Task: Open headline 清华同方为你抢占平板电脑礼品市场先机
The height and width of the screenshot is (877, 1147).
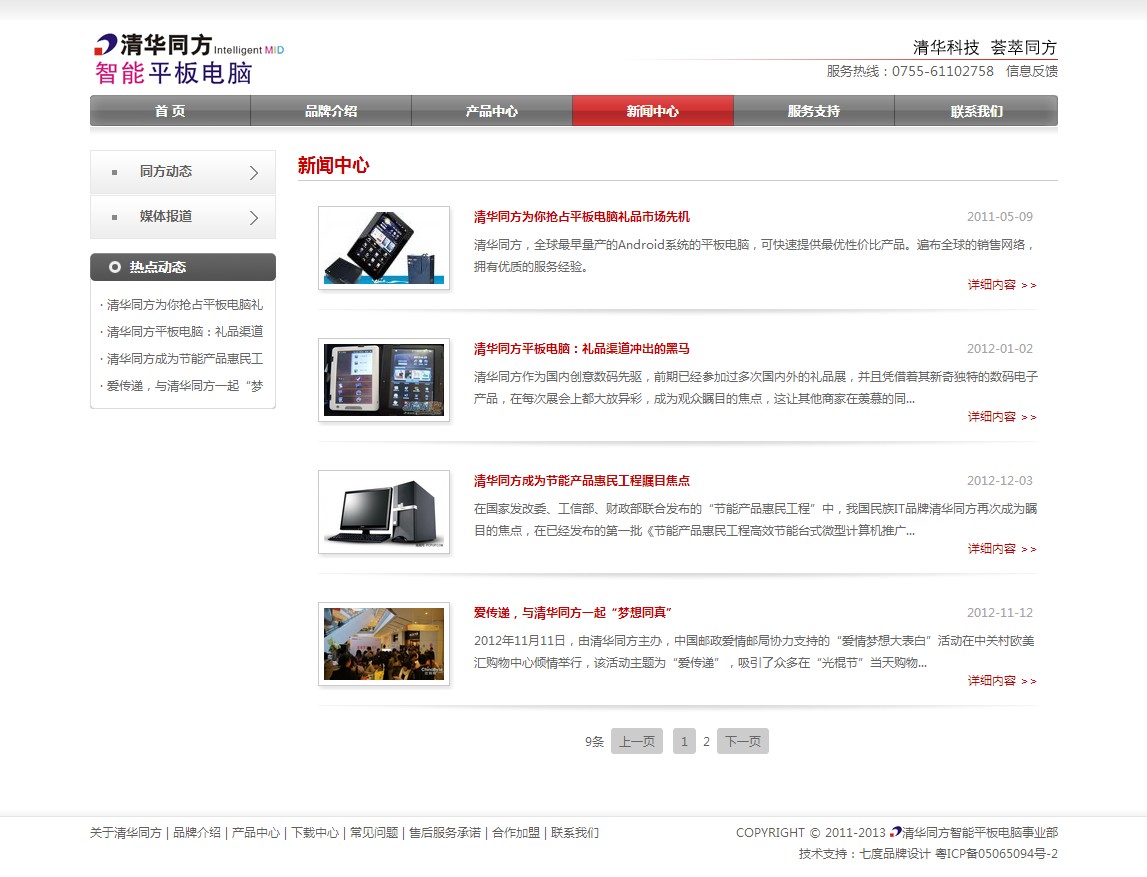Action: pyautogui.click(x=582, y=217)
